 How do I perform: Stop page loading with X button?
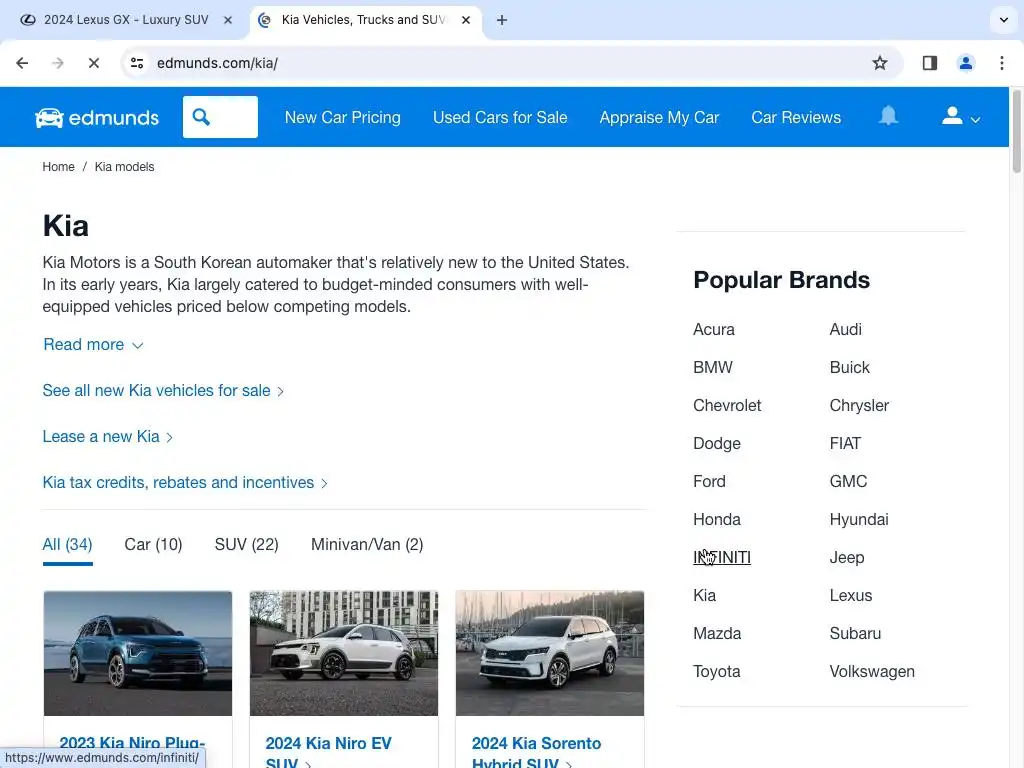click(x=93, y=63)
